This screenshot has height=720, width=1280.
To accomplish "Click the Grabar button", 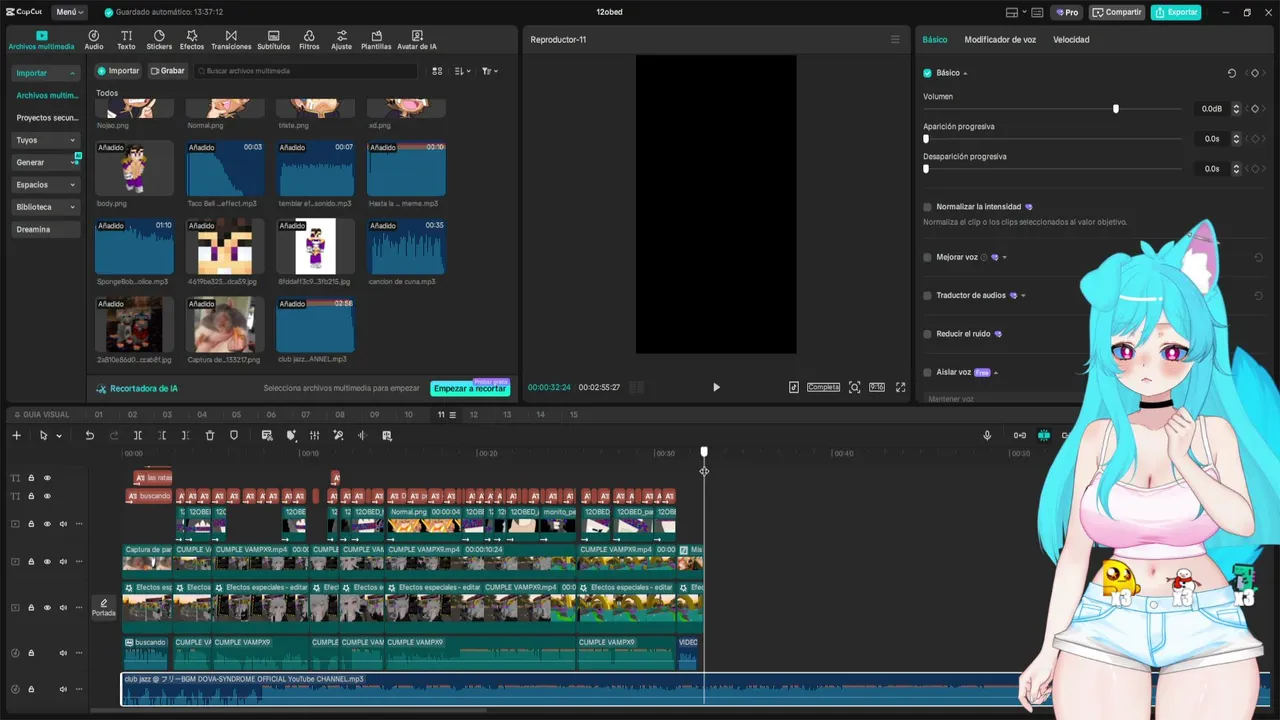I will tap(167, 71).
